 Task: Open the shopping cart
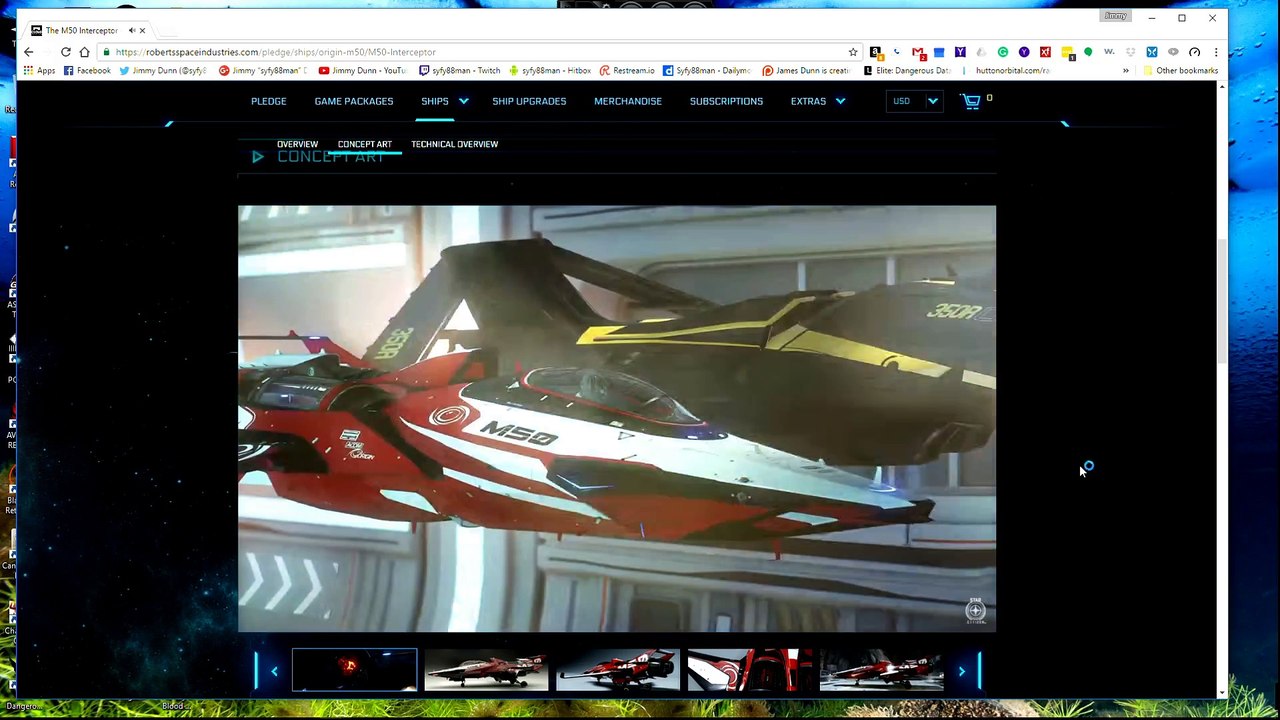(971, 101)
